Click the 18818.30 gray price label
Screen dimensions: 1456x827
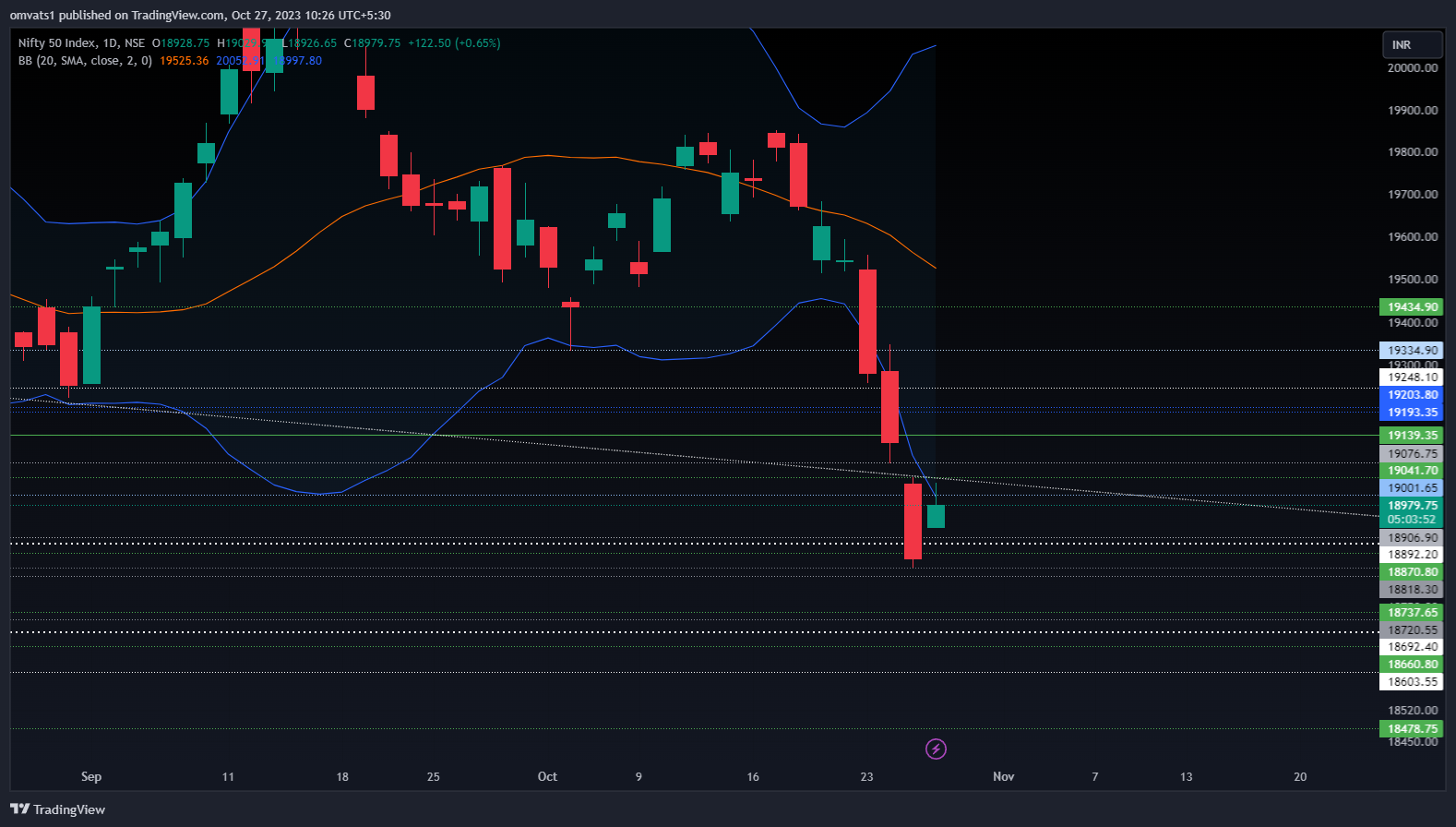(1412, 590)
